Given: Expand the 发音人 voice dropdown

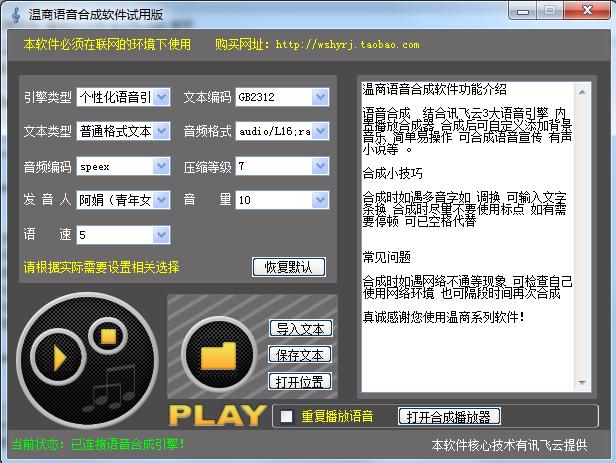Looking at the screenshot, I should [x=161, y=200].
